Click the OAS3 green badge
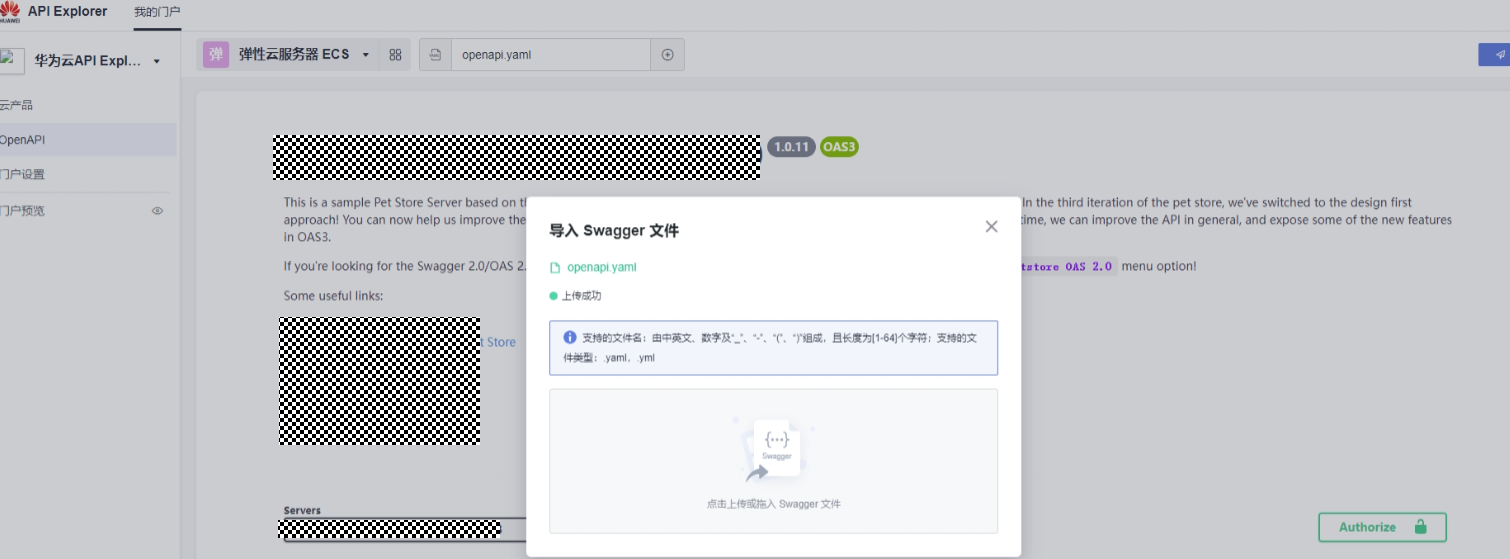 pyautogui.click(x=839, y=147)
